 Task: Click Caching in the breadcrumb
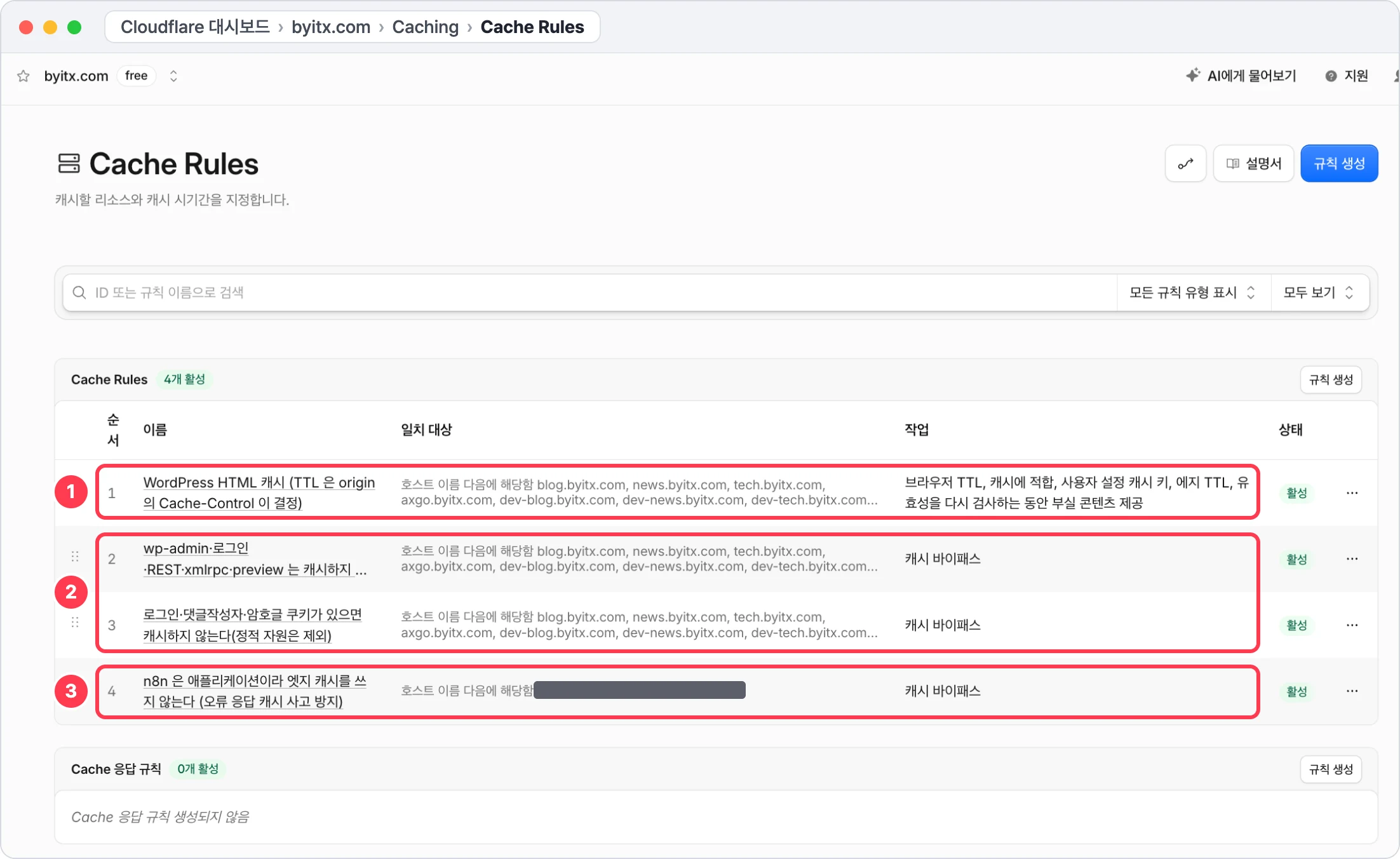pyautogui.click(x=425, y=27)
